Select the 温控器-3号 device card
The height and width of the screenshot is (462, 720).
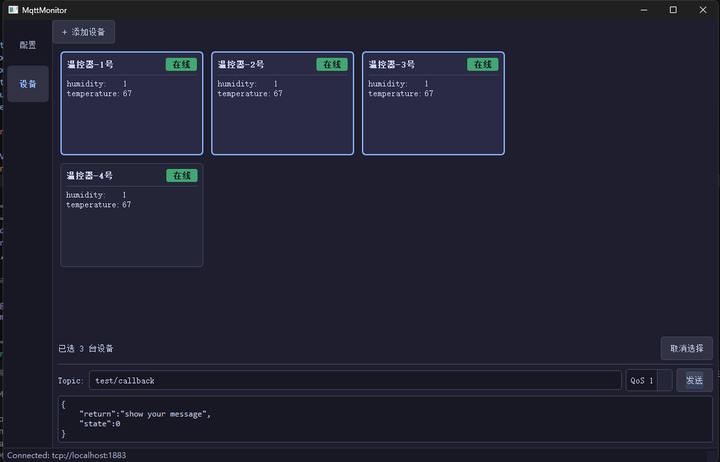click(x=433, y=103)
